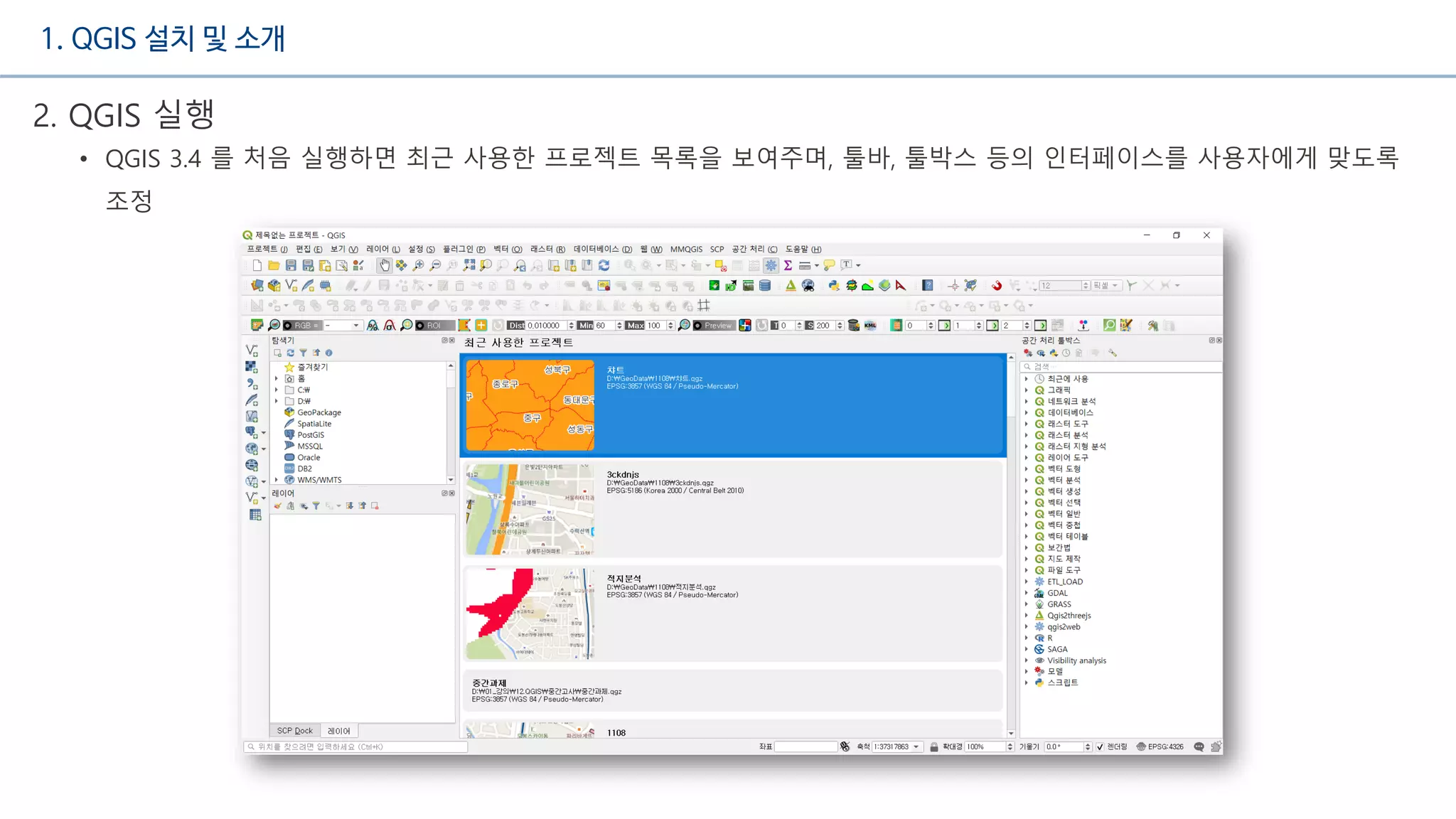
Task: Expand the SAGA toolbox group
Action: click(x=1027, y=649)
